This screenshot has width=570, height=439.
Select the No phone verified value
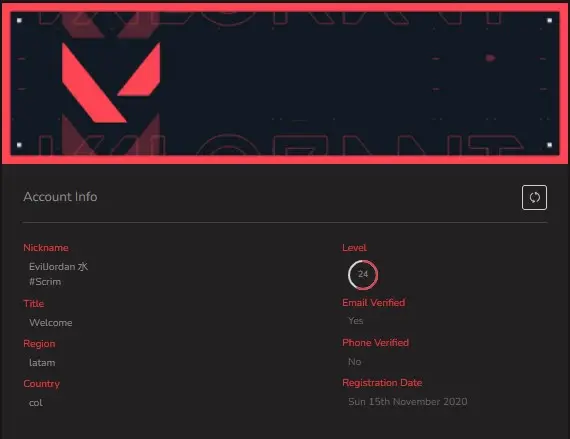coord(355,362)
